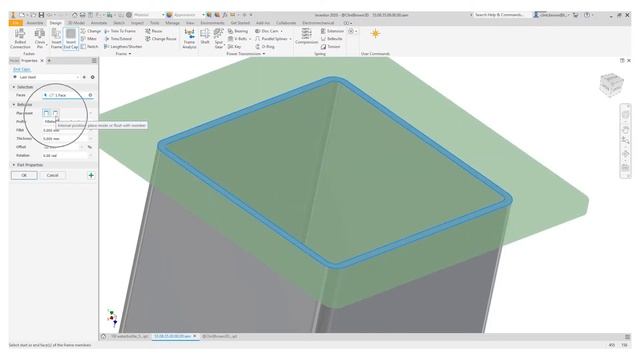
Task: Click Cancel in the End Cap panel
Action: (52, 176)
